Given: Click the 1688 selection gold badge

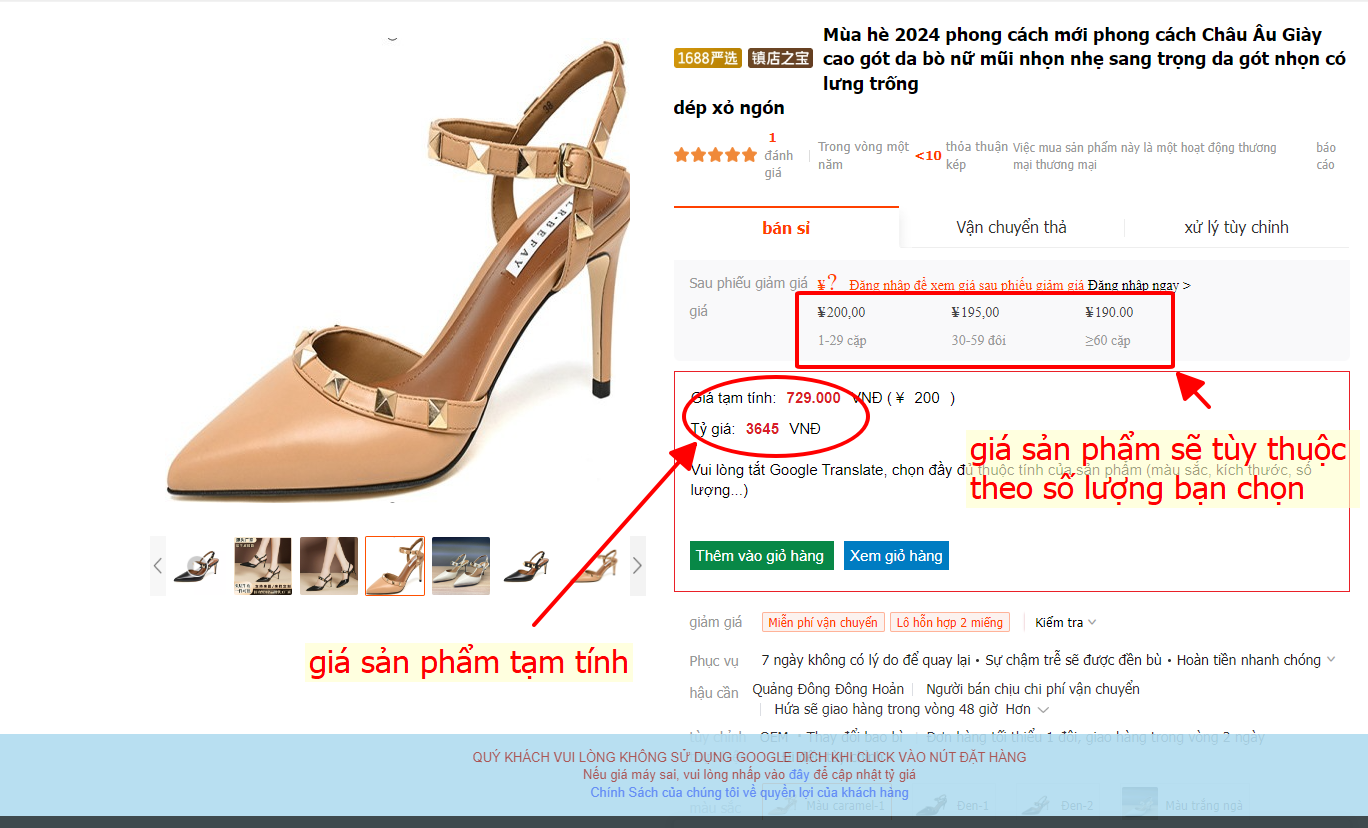Looking at the screenshot, I should tap(708, 58).
